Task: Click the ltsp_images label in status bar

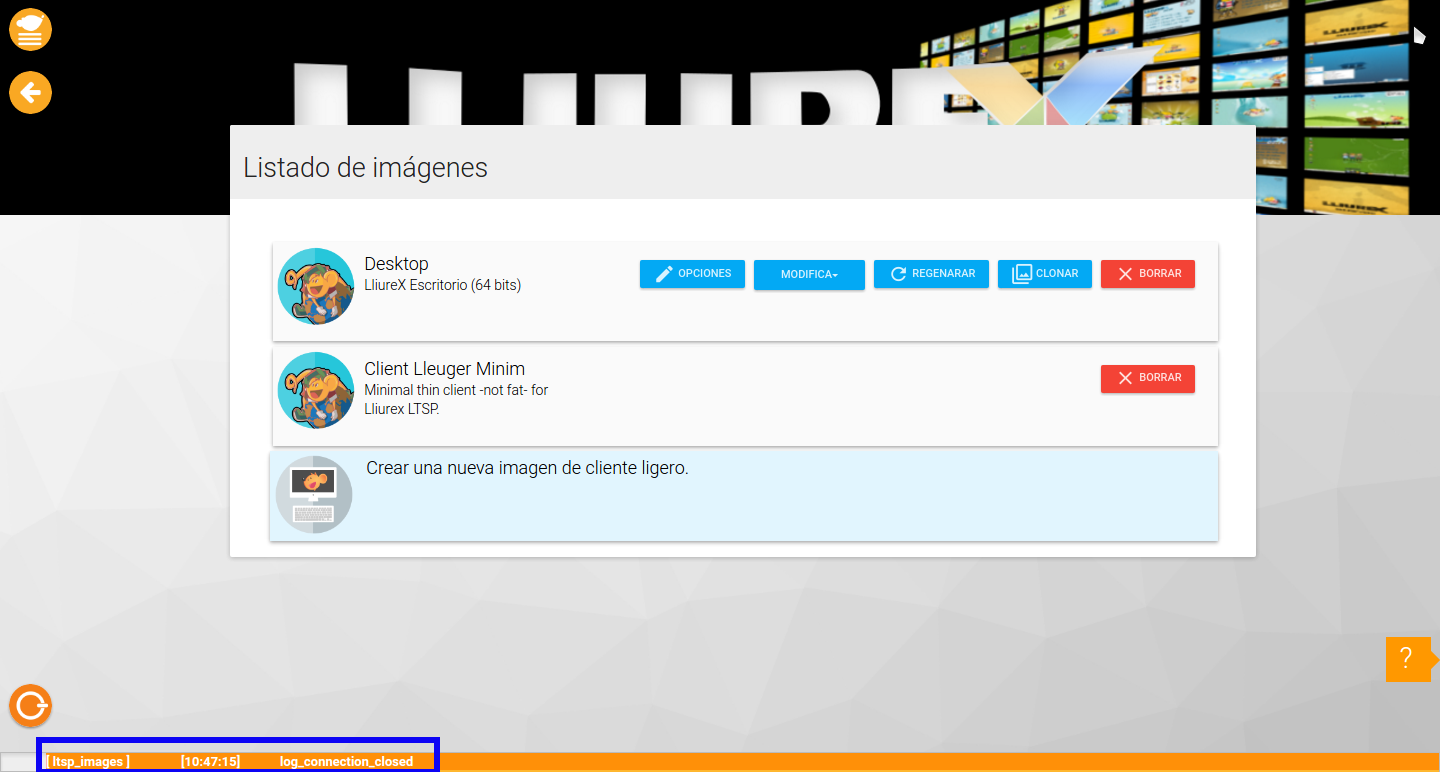Action: point(88,762)
